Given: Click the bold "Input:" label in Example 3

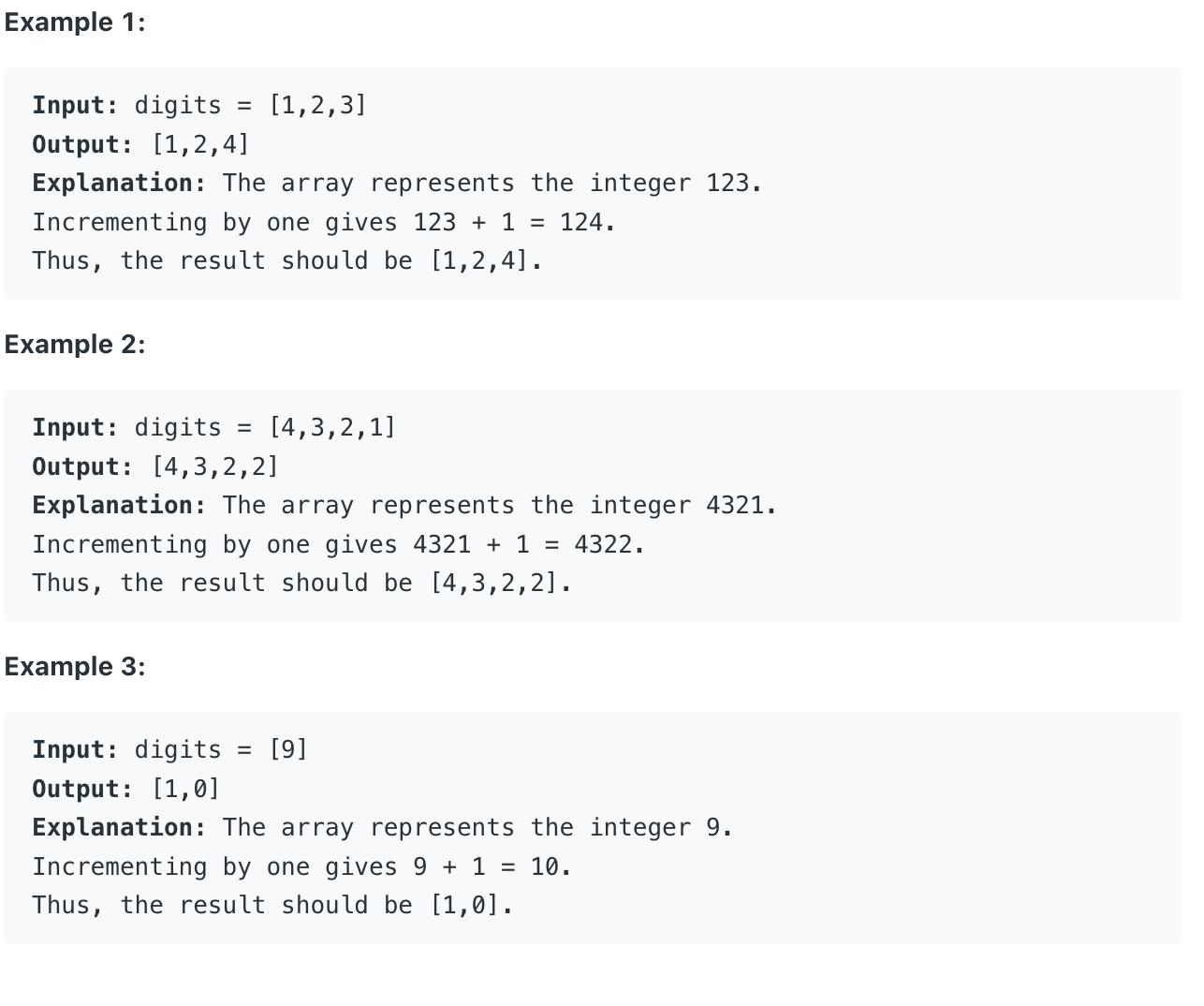Looking at the screenshot, I should coord(76,749).
